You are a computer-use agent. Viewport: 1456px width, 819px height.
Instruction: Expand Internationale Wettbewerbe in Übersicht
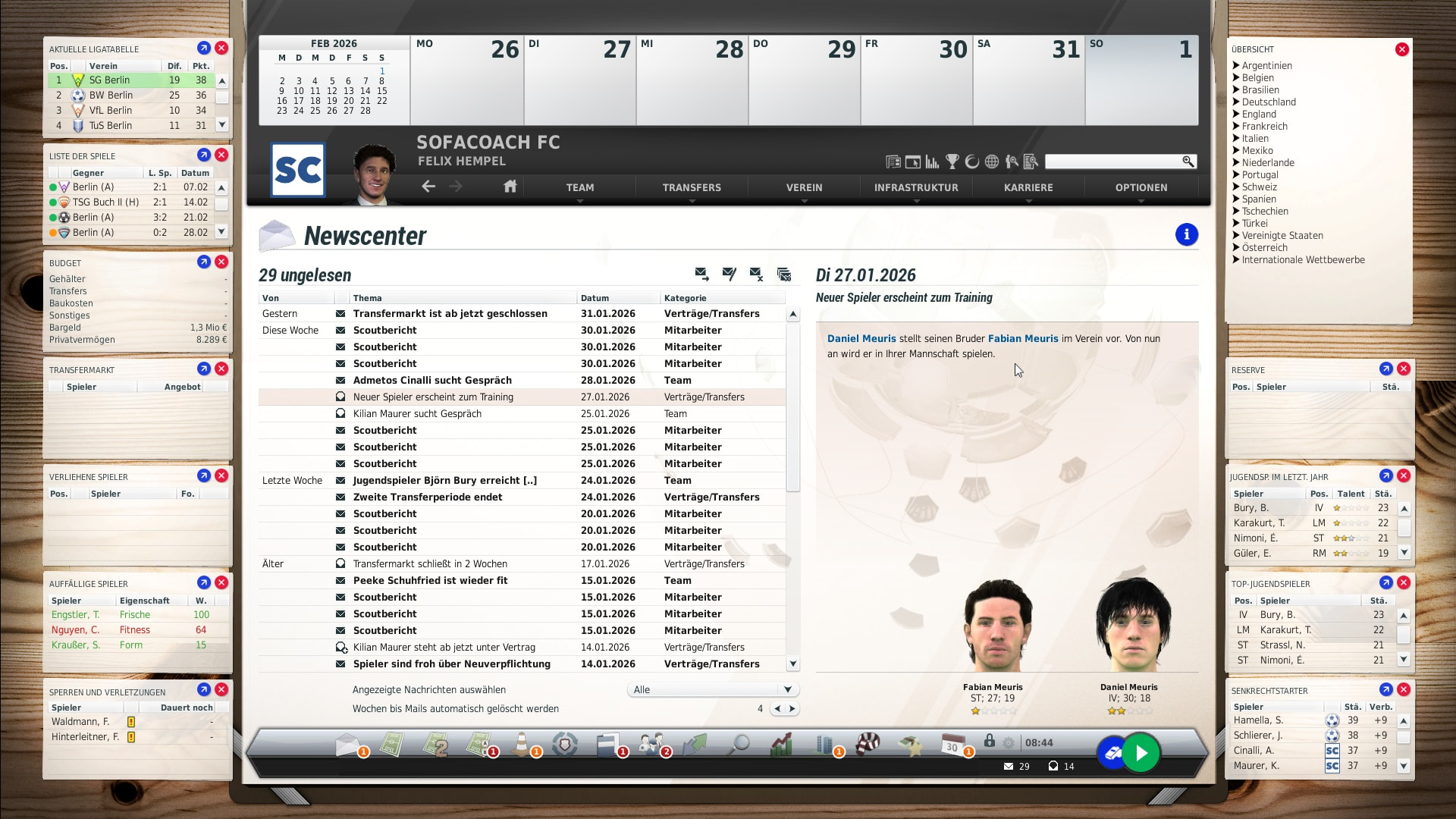[1236, 260]
